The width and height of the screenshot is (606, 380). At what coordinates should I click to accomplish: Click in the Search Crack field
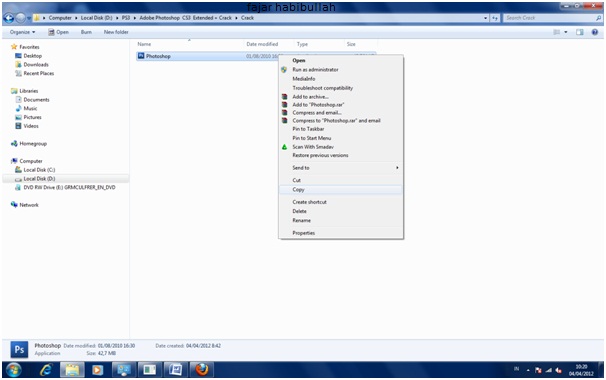tap(553, 18)
